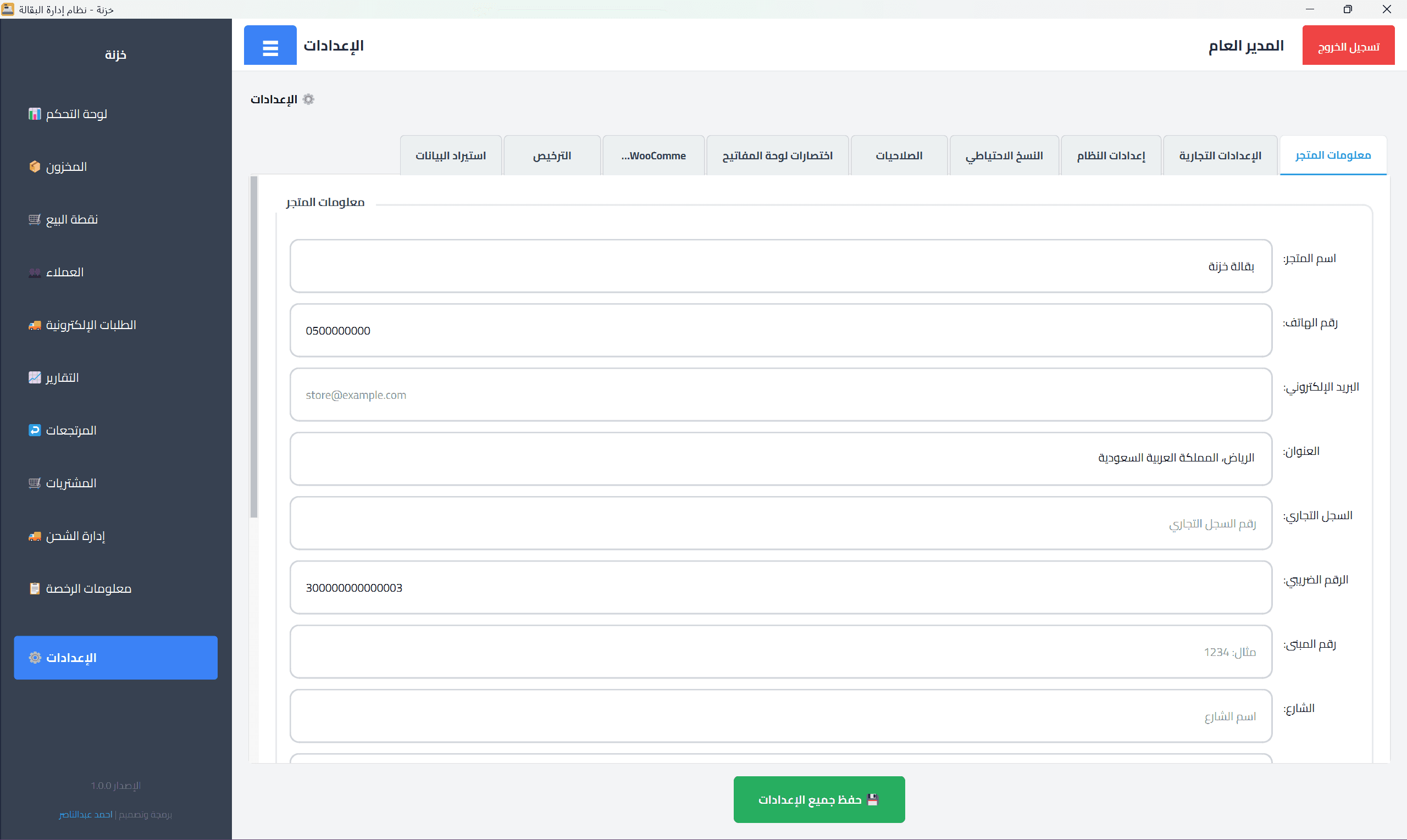
Task: Switch to the backup (النسخ الاحتياطي) tab
Action: [x=1004, y=155]
